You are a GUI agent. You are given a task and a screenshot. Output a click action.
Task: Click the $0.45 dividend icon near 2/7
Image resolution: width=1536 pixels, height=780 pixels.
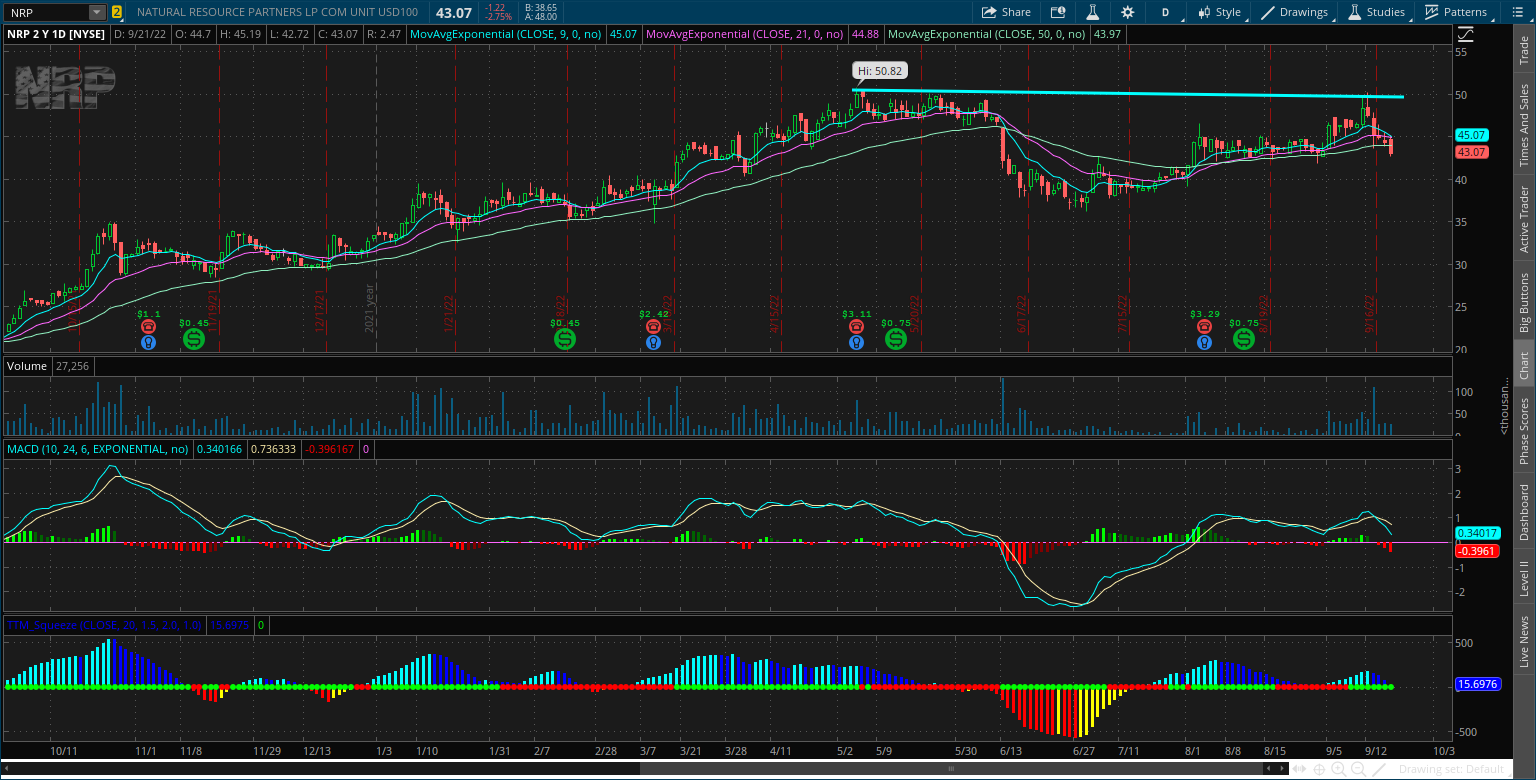click(565, 339)
